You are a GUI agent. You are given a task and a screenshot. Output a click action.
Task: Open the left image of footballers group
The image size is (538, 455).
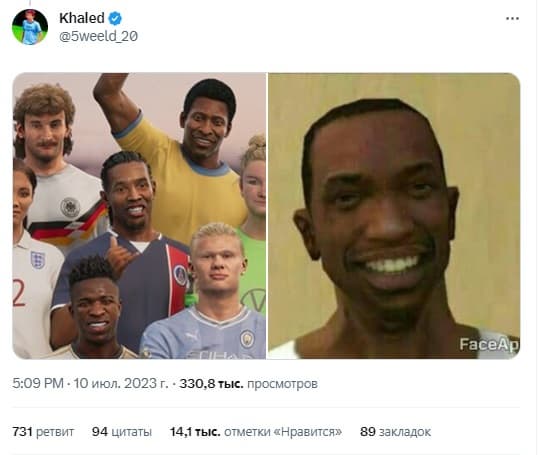click(139, 216)
